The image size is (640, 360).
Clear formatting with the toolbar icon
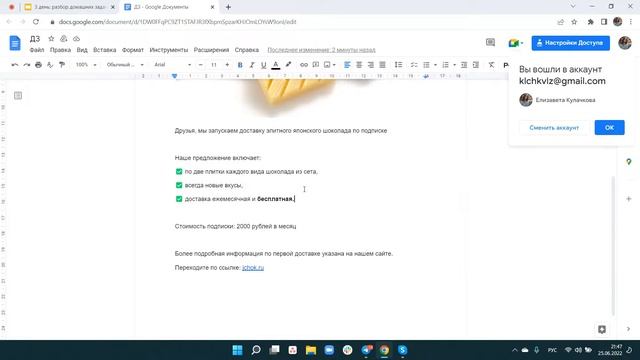tap(491, 65)
